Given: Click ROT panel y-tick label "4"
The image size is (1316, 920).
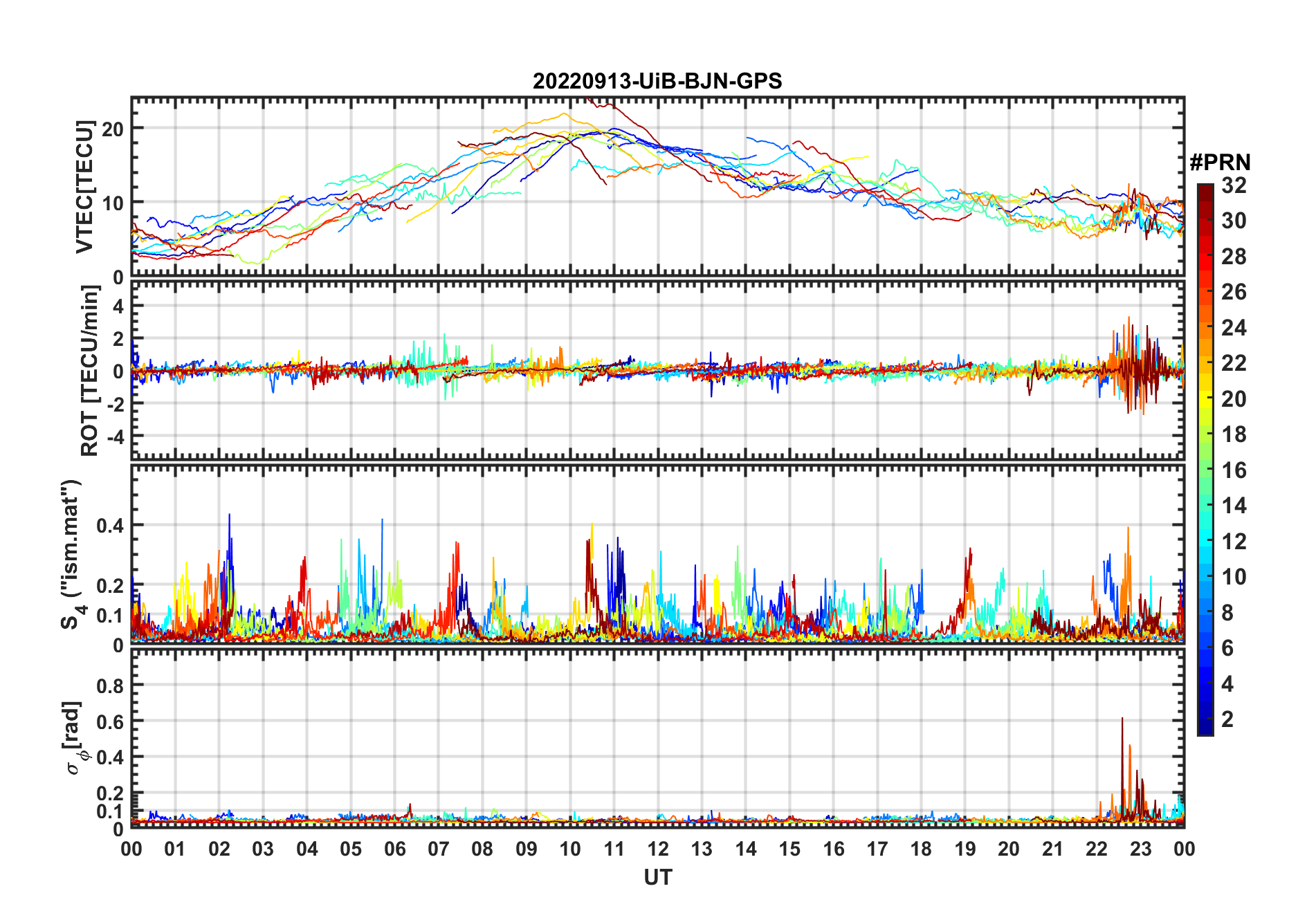Looking at the screenshot, I should (118, 306).
